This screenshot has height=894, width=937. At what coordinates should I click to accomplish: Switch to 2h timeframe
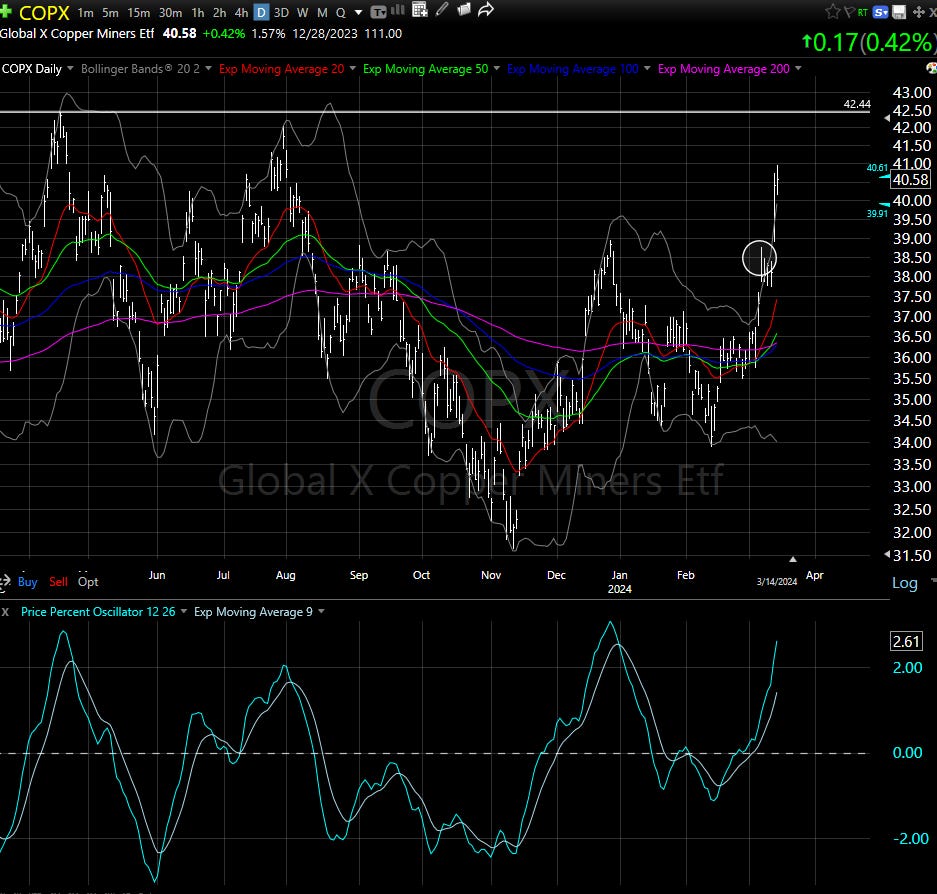tap(219, 13)
